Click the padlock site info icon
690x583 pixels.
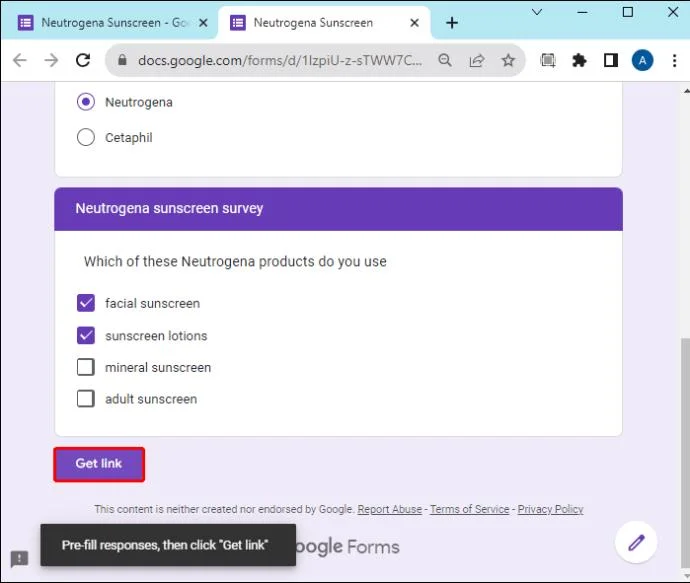coord(122,60)
